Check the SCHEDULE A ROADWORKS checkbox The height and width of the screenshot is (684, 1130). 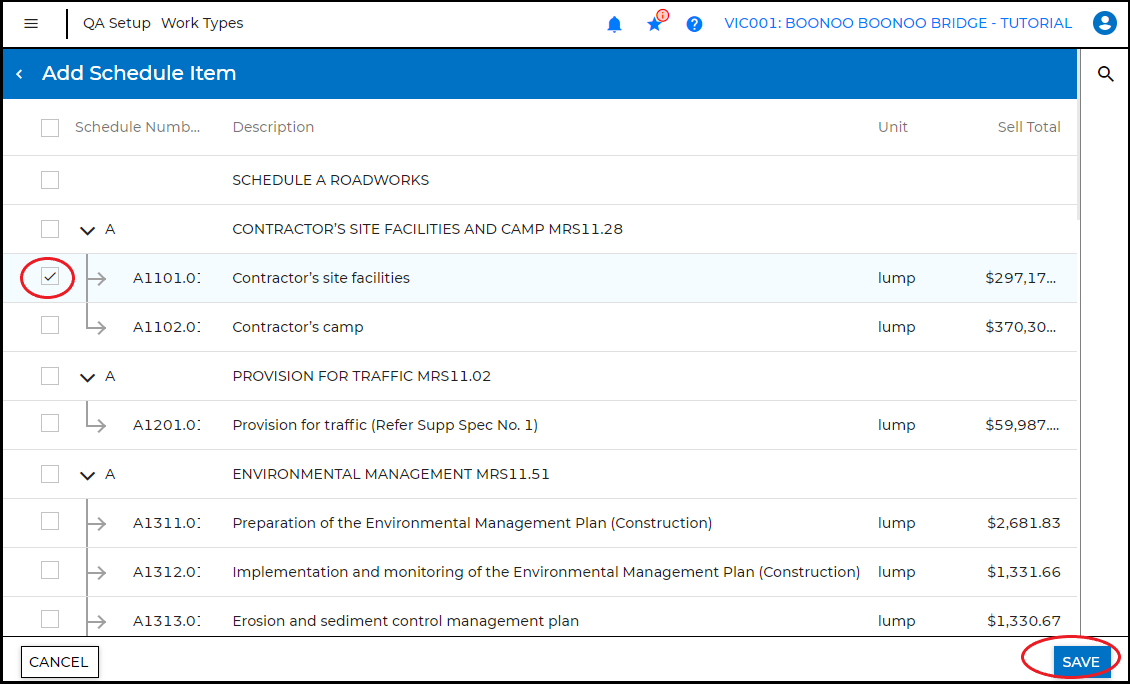click(x=50, y=180)
